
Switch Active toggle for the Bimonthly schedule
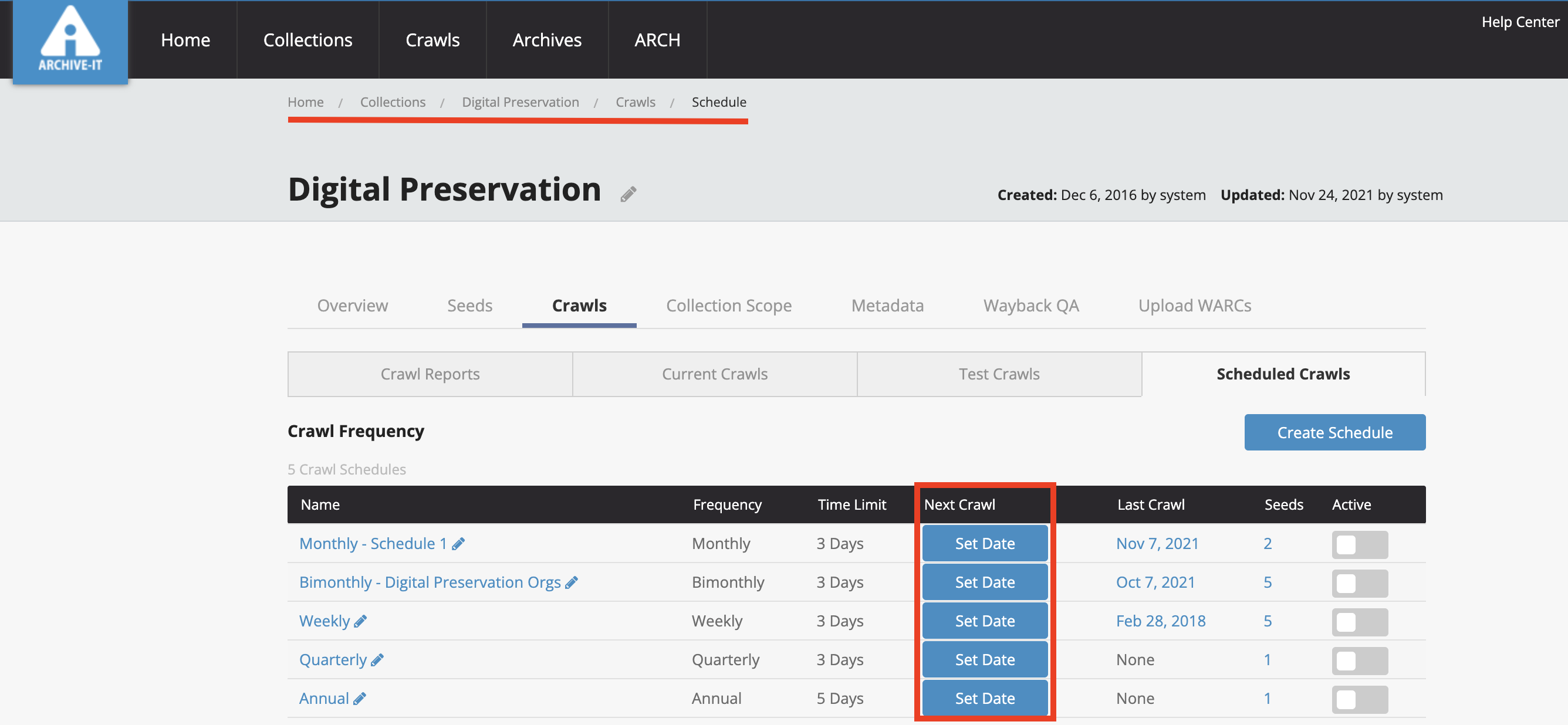(x=1359, y=583)
